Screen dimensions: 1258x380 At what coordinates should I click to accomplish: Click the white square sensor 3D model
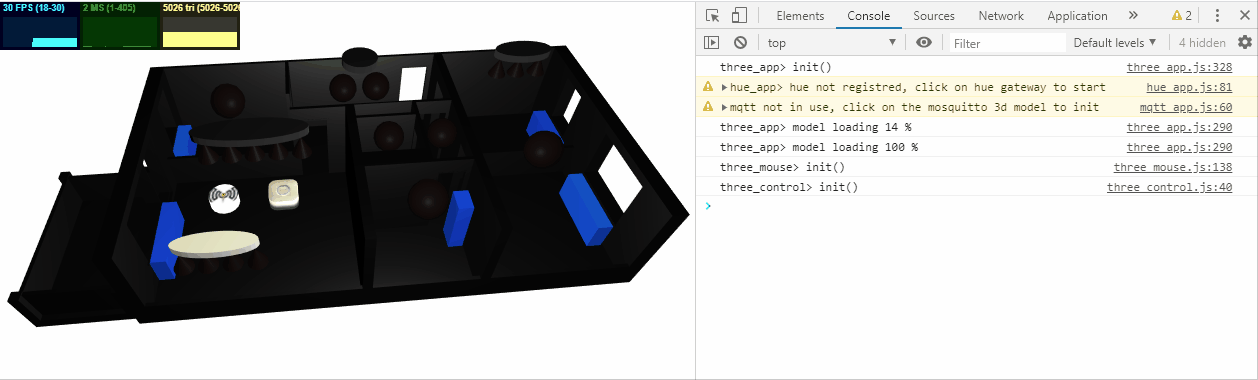point(284,194)
